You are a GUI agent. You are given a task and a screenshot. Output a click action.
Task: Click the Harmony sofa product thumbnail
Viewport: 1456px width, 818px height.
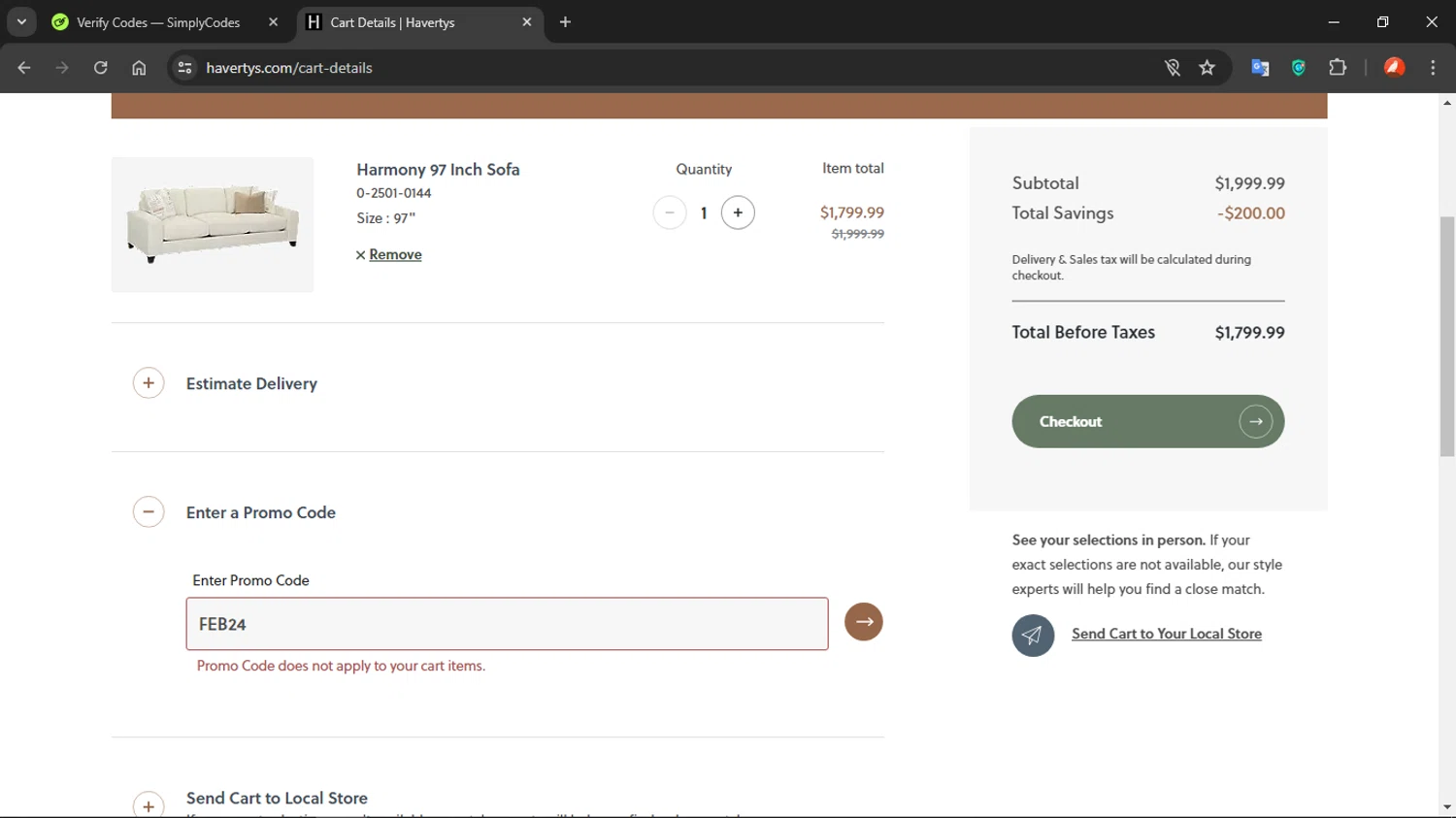click(213, 224)
